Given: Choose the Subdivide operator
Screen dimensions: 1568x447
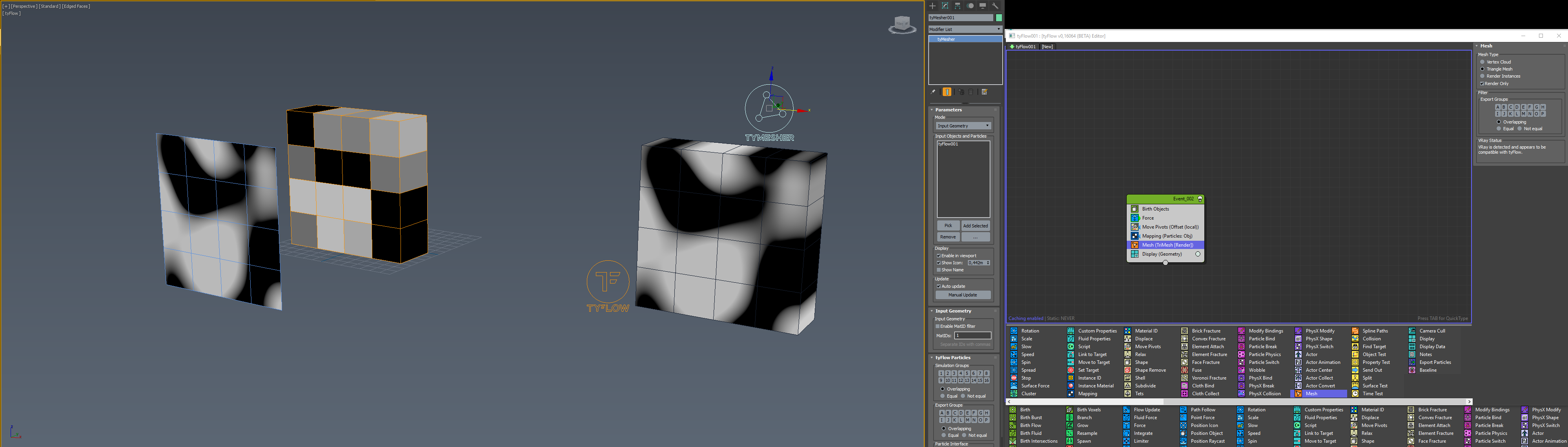Looking at the screenshot, I should 1140,385.
